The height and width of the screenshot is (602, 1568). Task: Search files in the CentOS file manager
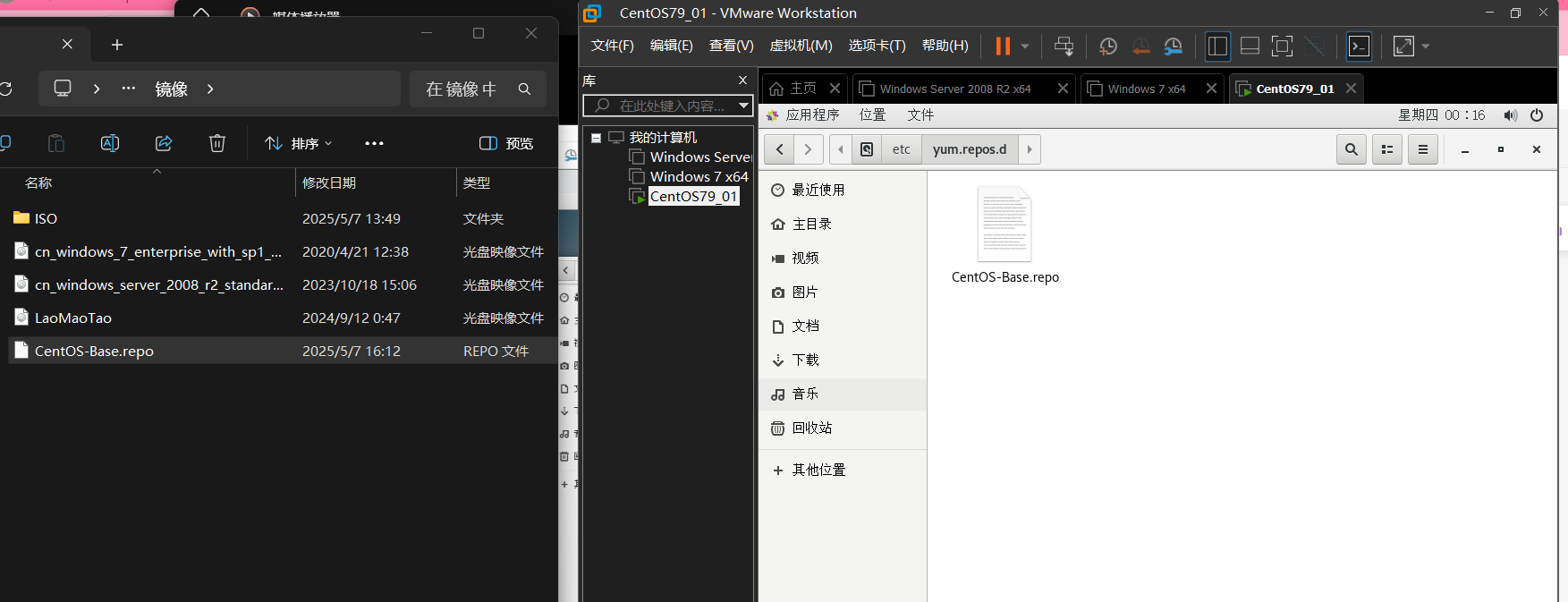[1352, 149]
